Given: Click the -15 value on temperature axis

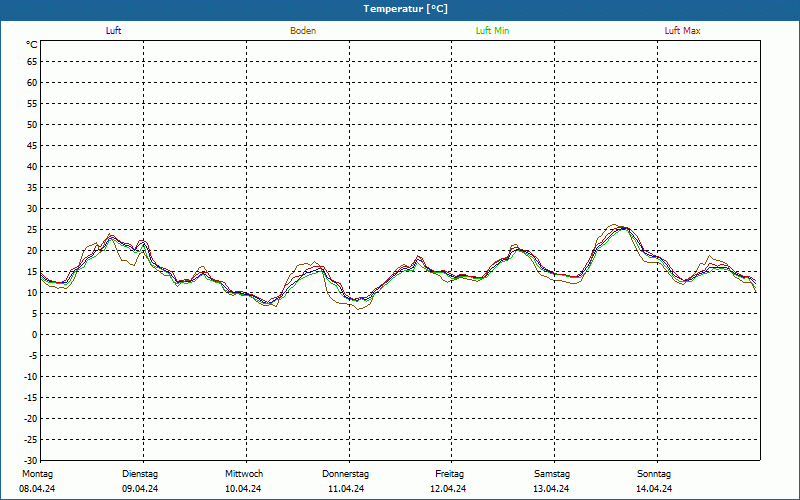Looking at the screenshot, I should pos(31,397).
